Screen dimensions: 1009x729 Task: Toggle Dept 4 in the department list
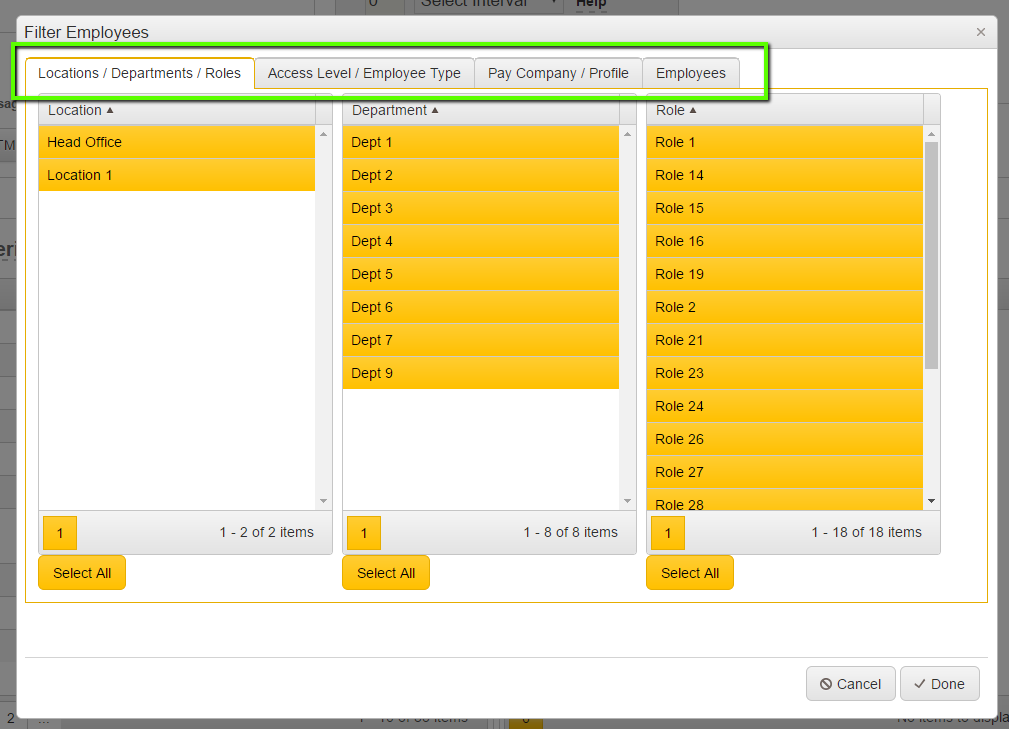pyautogui.click(x=480, y=241)
